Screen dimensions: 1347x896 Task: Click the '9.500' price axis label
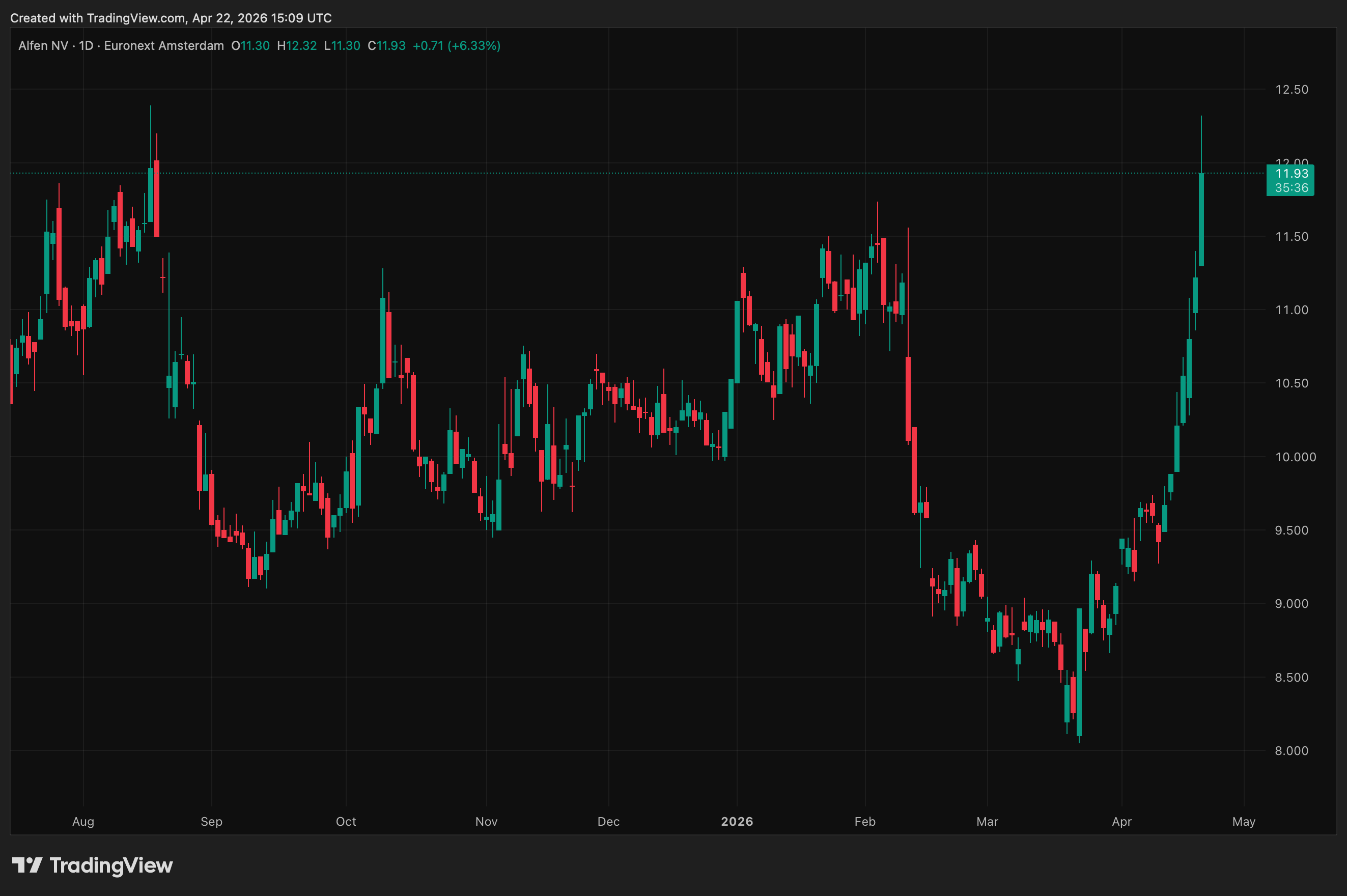pos(1292,530)
